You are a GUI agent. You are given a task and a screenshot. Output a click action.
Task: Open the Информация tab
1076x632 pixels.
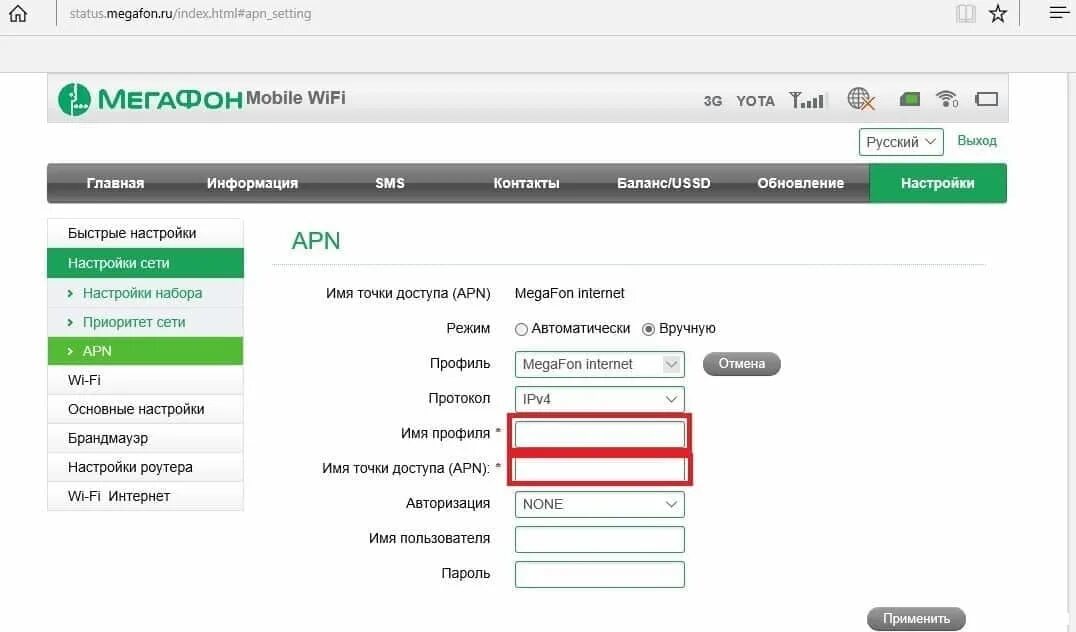click(253, 183)
